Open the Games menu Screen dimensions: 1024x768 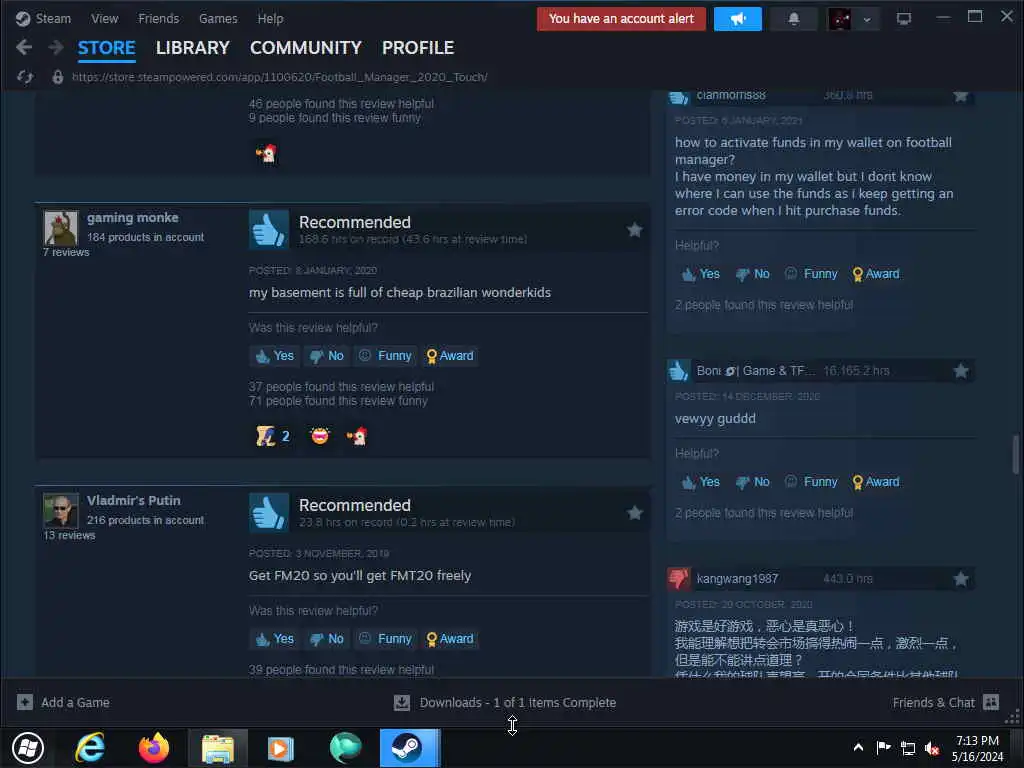[218, 18]
